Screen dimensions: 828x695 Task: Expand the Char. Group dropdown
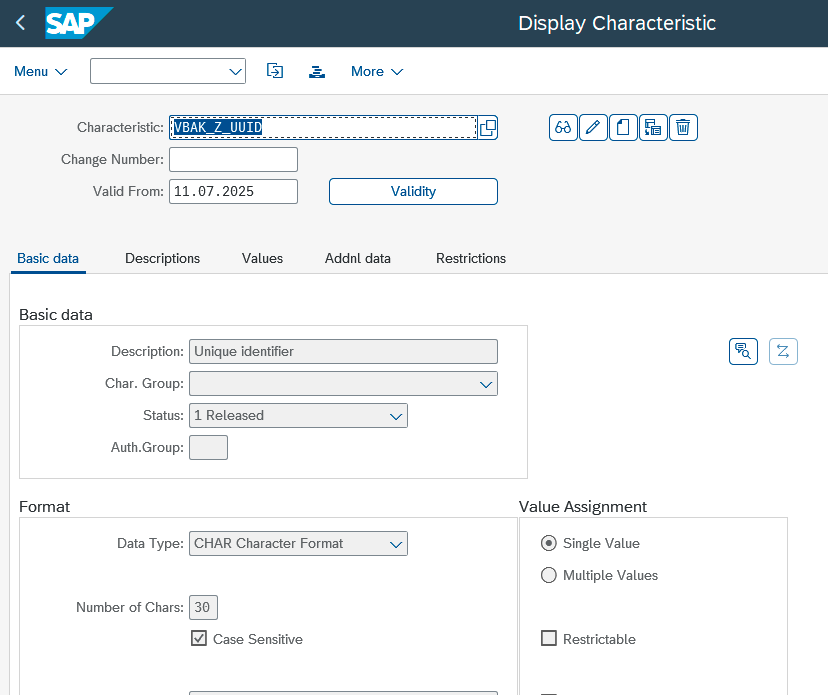pyautogui.click(x=486, y=384)
